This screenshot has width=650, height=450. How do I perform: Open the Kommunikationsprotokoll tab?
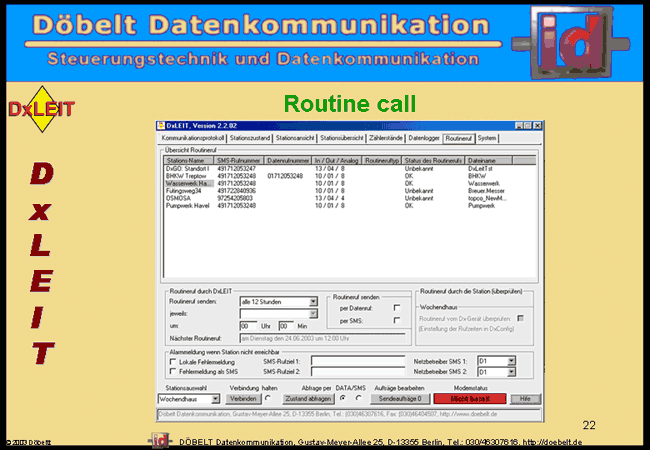[x=193, y=138]
